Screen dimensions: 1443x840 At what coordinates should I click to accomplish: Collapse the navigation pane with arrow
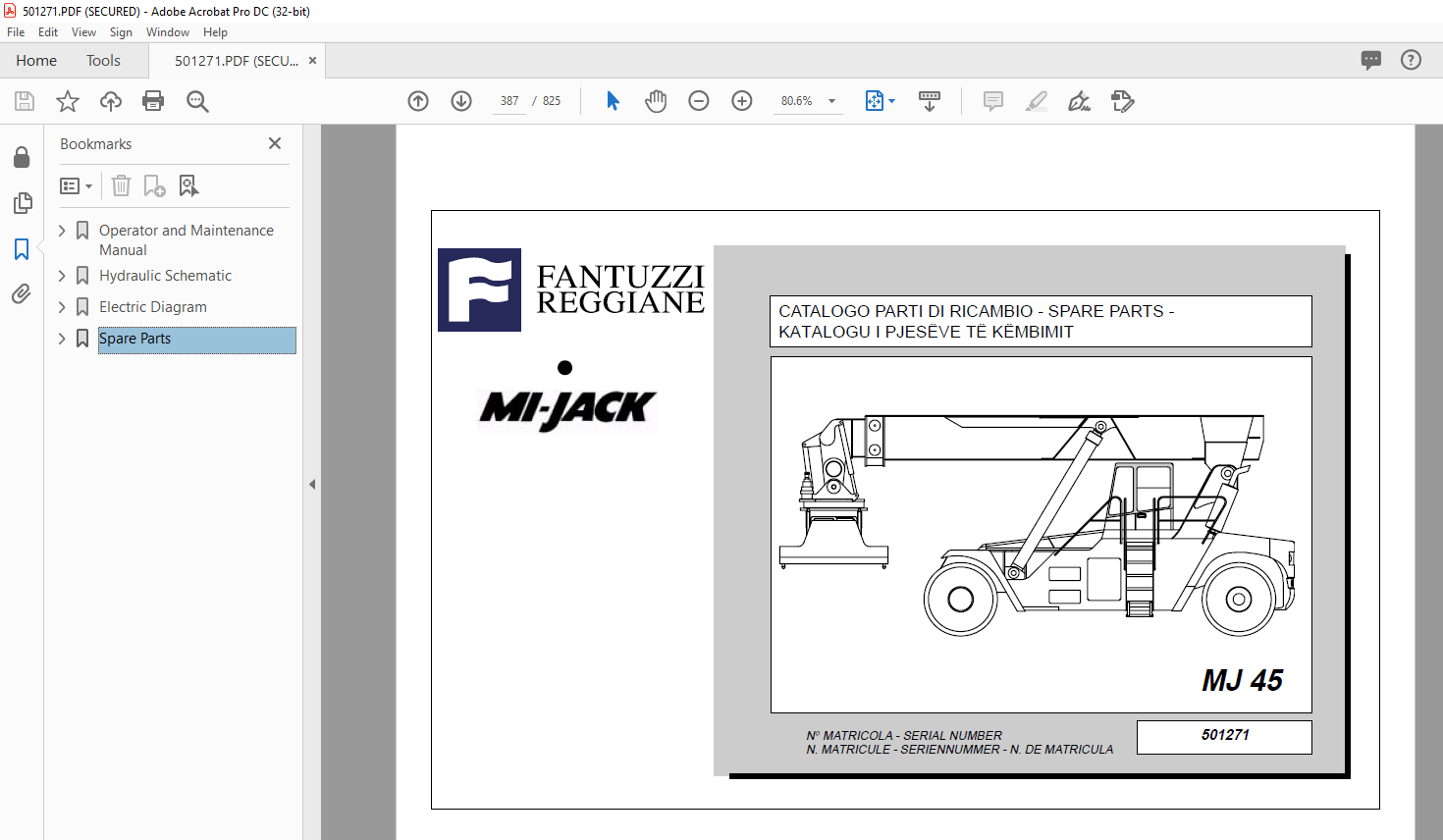point(312,484)
